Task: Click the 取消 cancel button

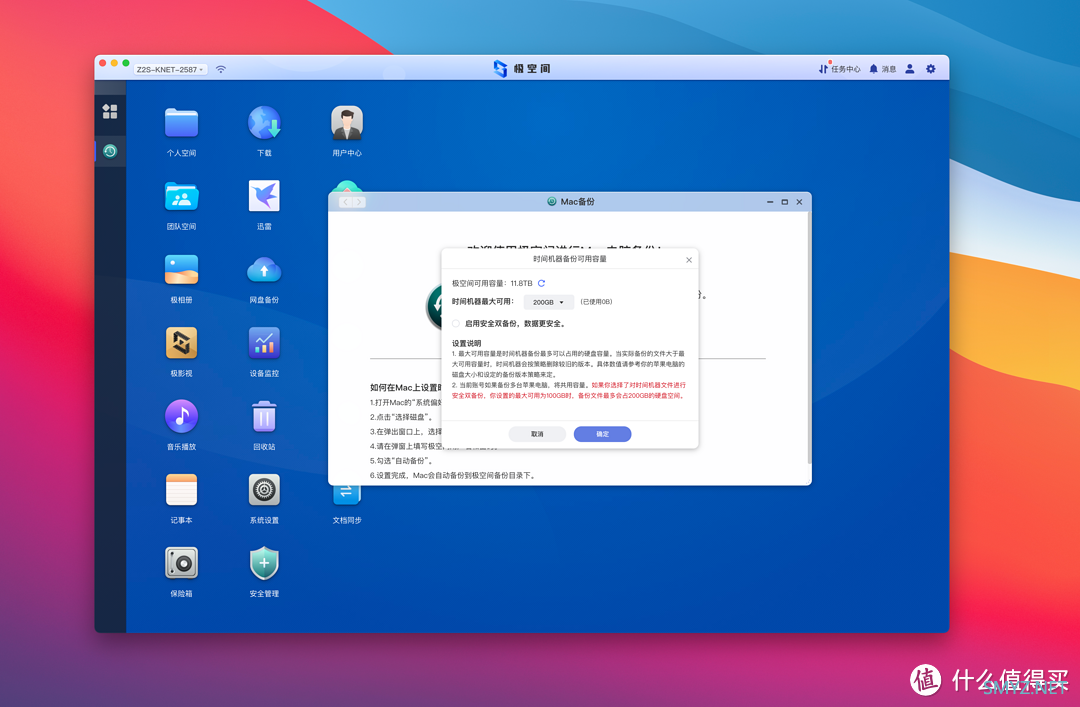Action: [x=537, y=434]
